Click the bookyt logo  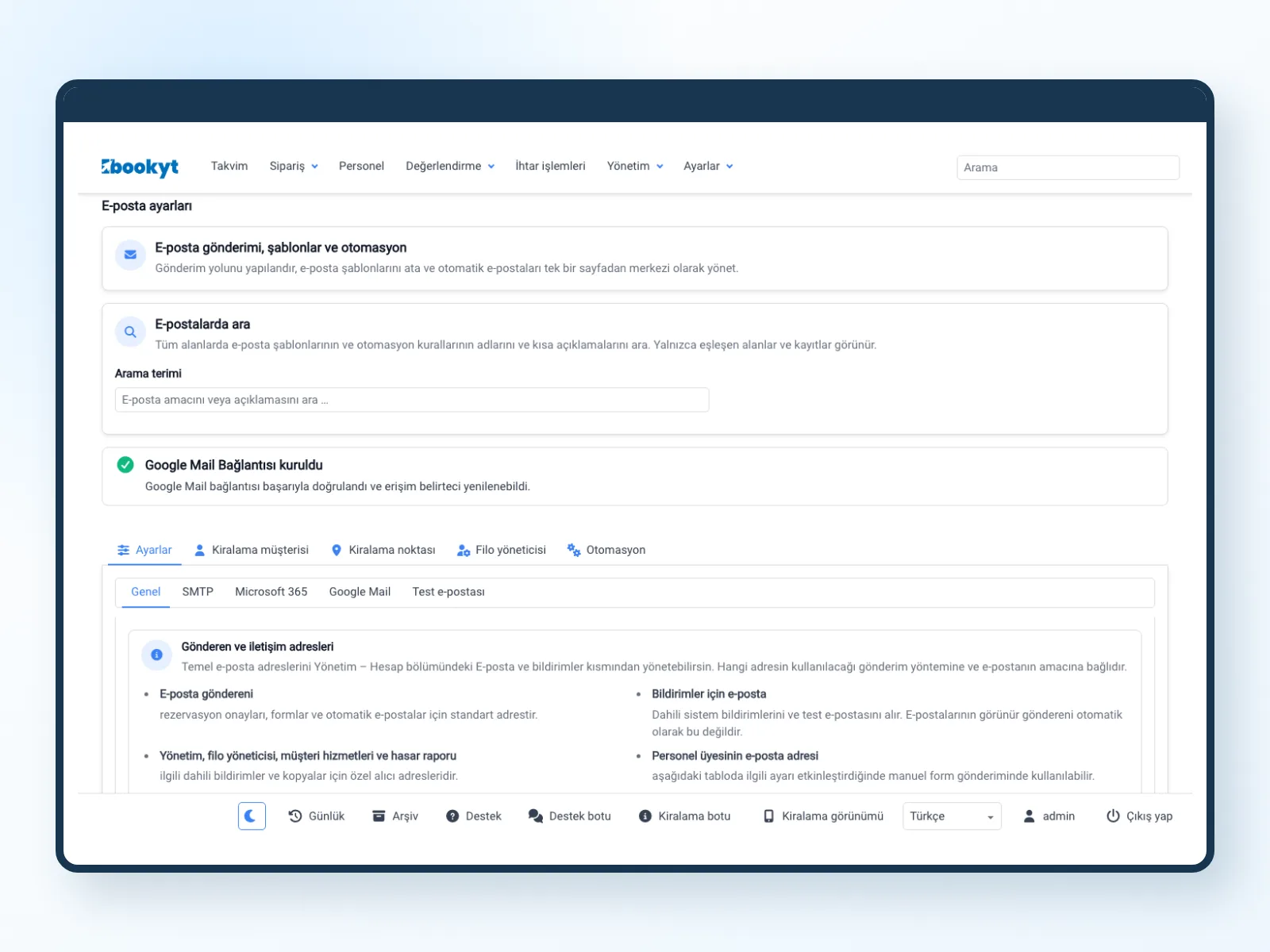click(140, 167)
